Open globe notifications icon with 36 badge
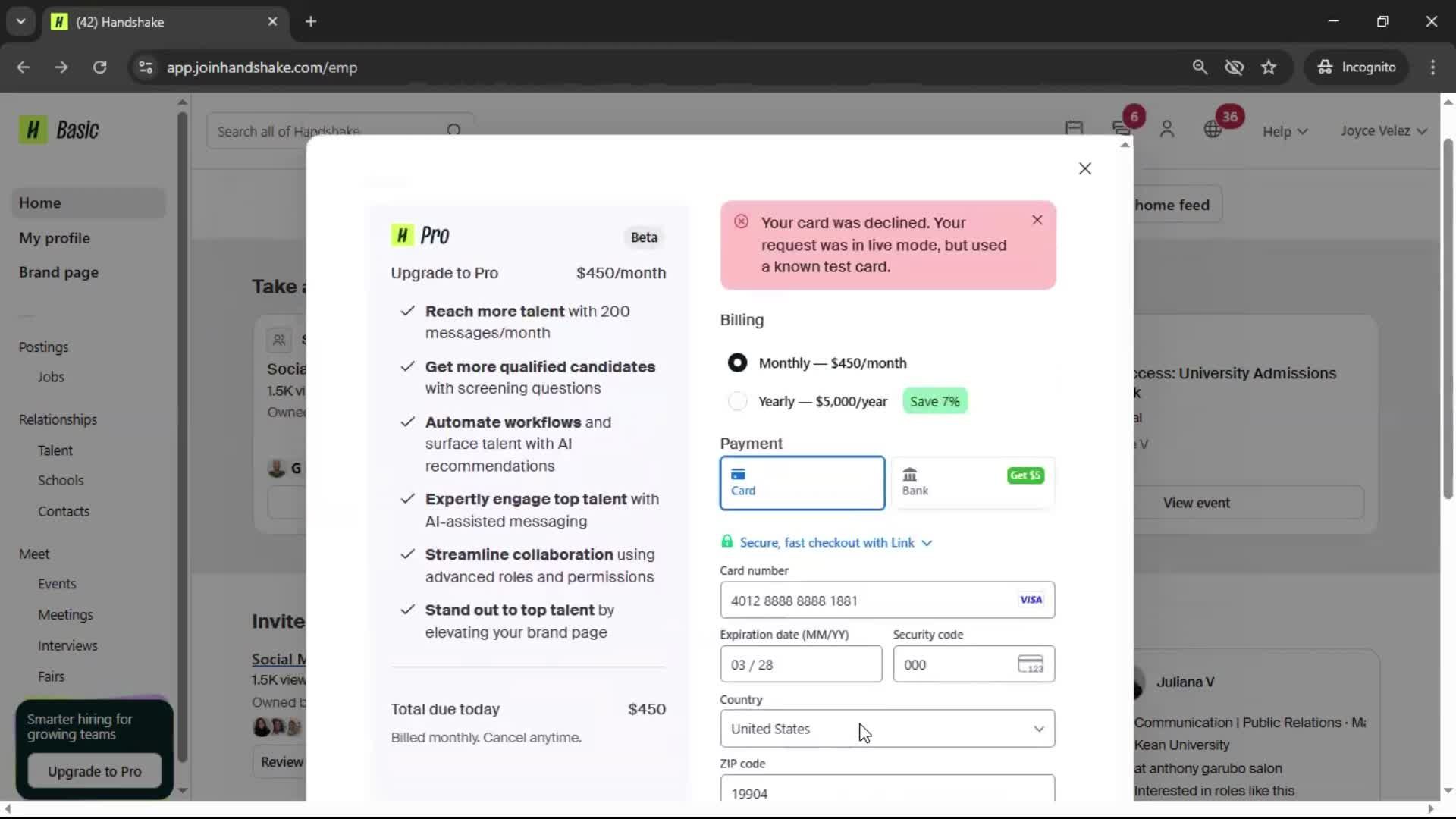This screenshot has width=1456, height=819. point(1213,130)
